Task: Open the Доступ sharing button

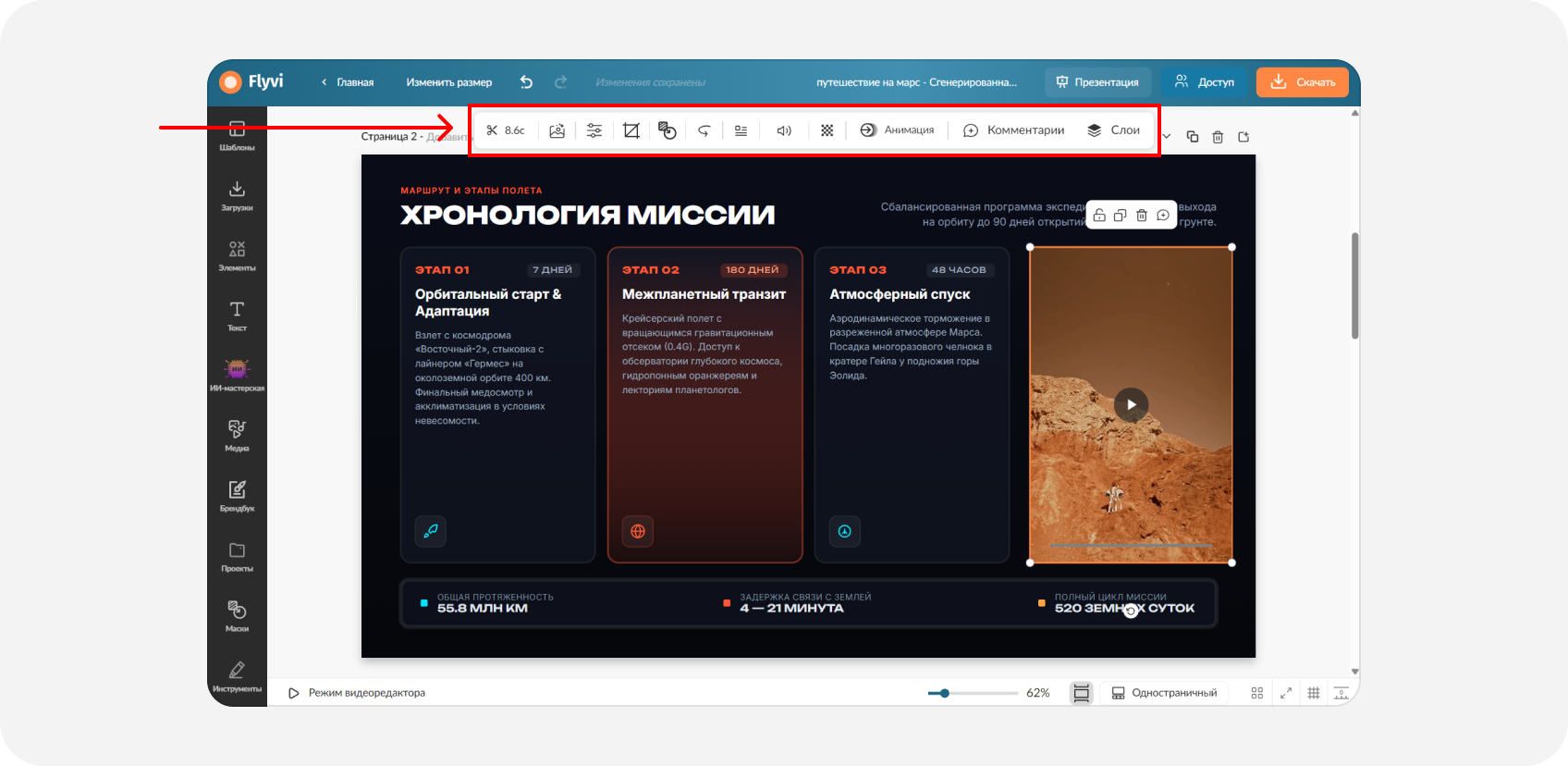Action: 1205,82
